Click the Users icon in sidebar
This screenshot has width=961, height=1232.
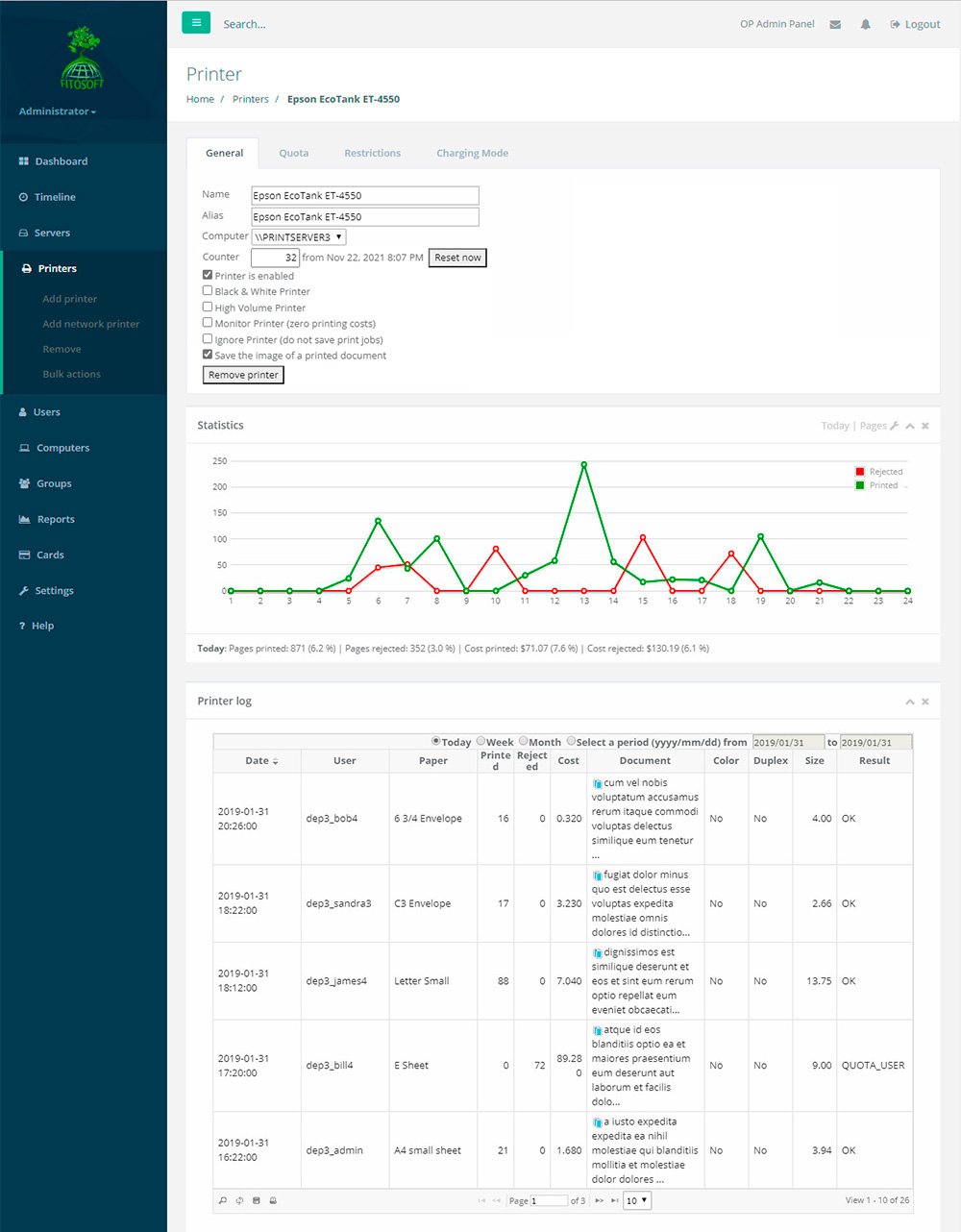coord(23,412)
